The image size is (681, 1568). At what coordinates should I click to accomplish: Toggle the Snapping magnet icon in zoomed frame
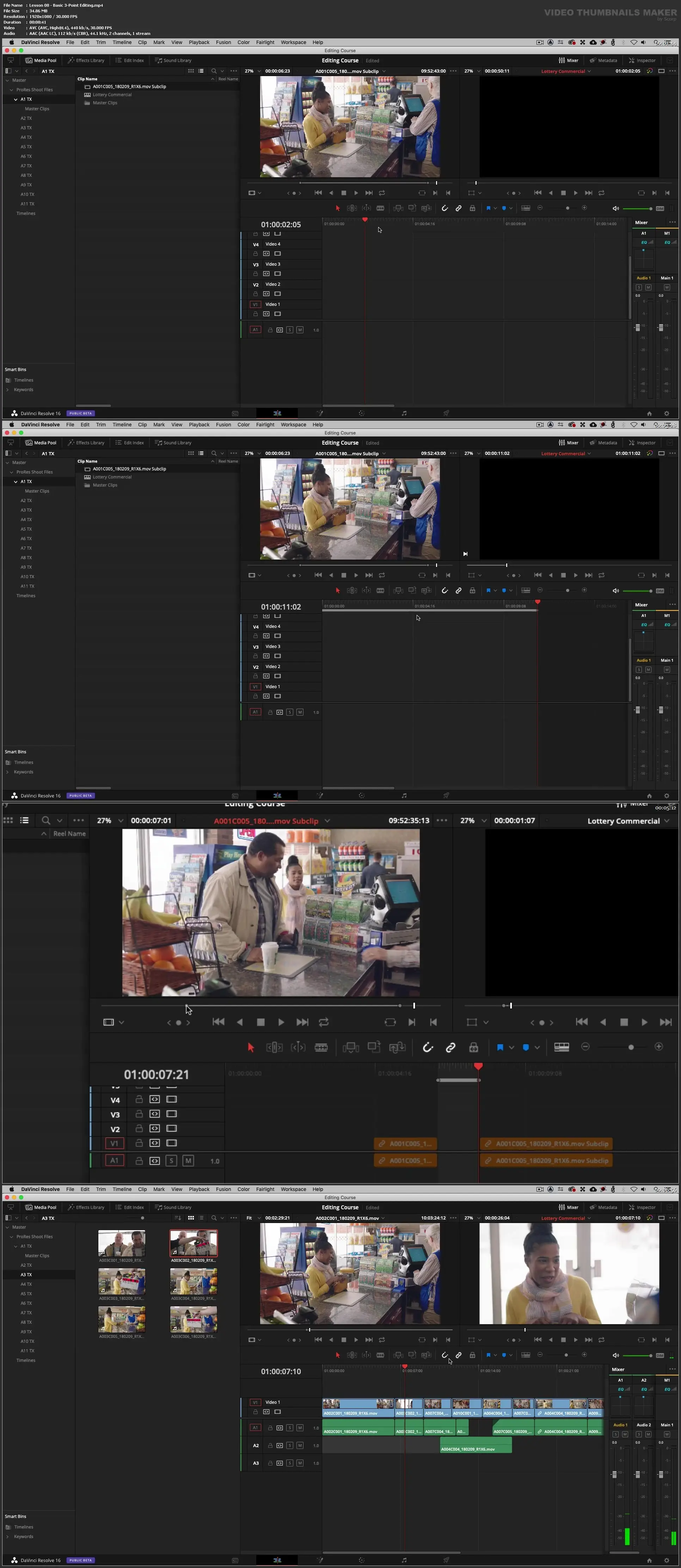pos(428,1047)
